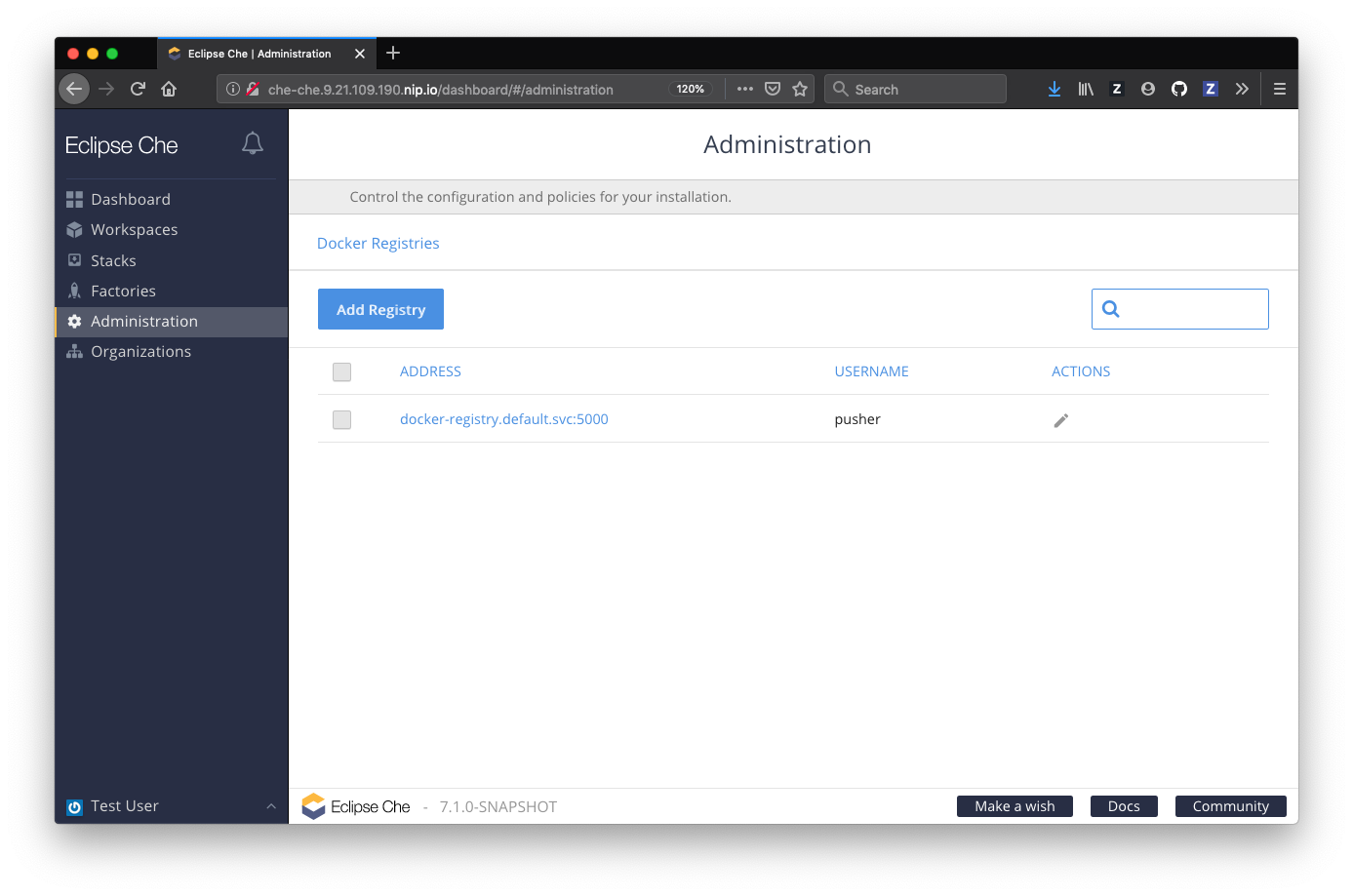Click the blue Z extension icon
The image size is (1353, 896).
[x=1211, y=89]
